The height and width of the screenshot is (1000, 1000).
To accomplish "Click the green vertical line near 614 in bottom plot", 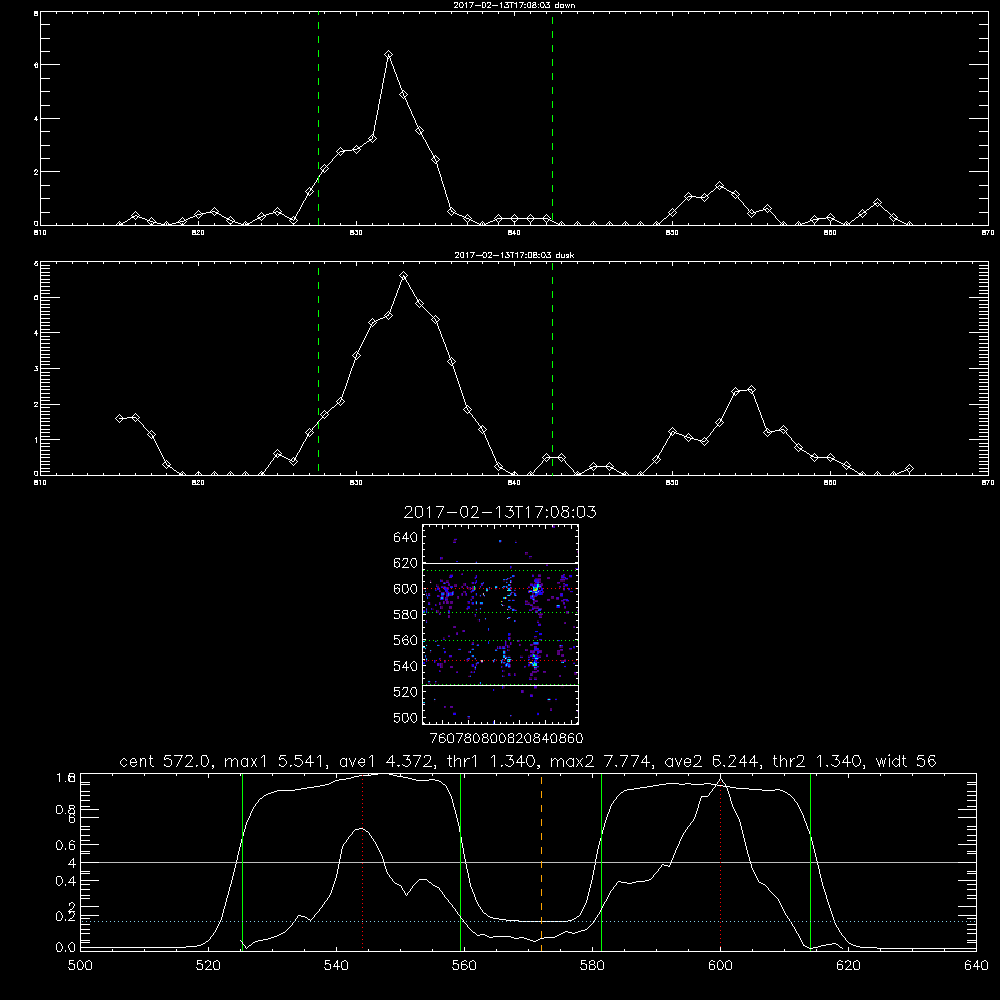I will (811, 862).
